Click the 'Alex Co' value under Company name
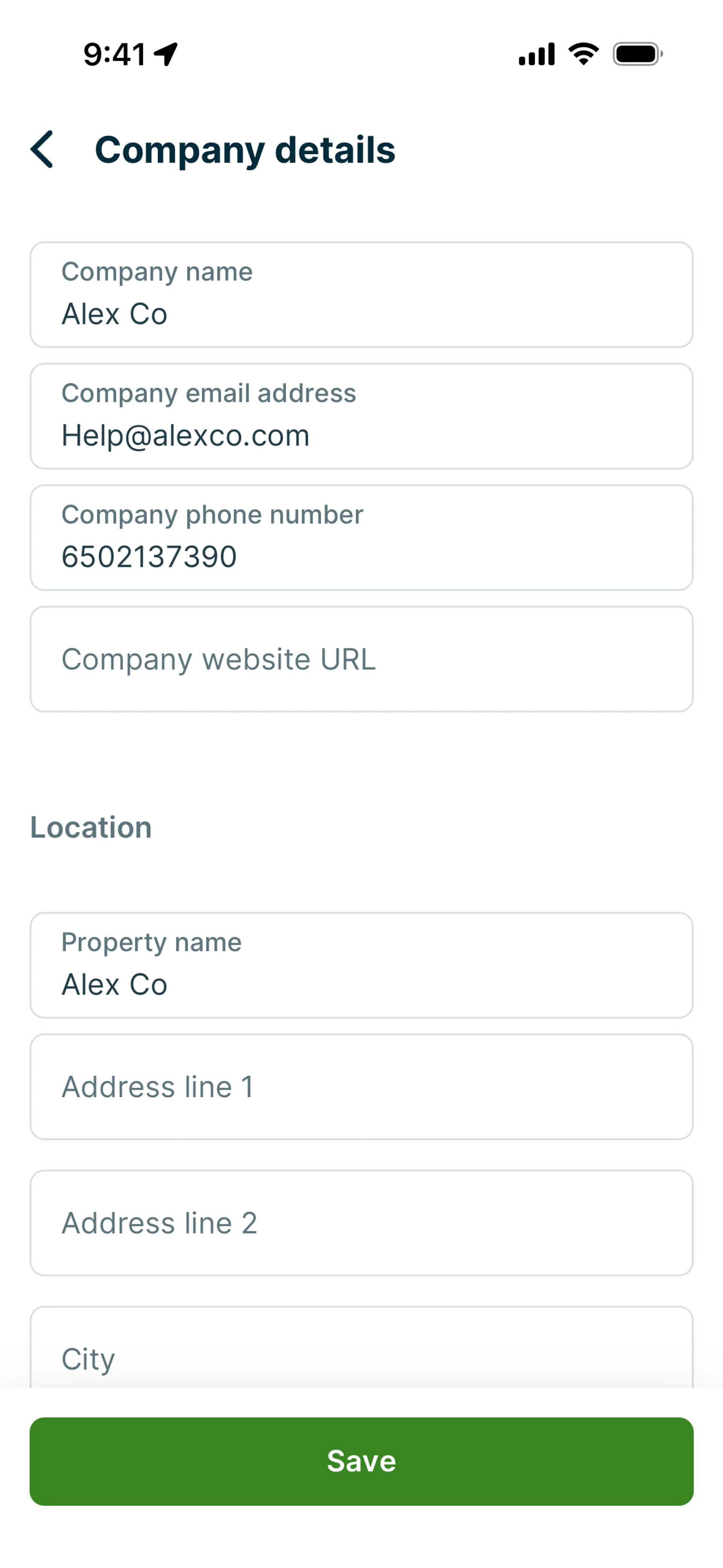This screenshot has height=1568, width=723. [114, 314]
